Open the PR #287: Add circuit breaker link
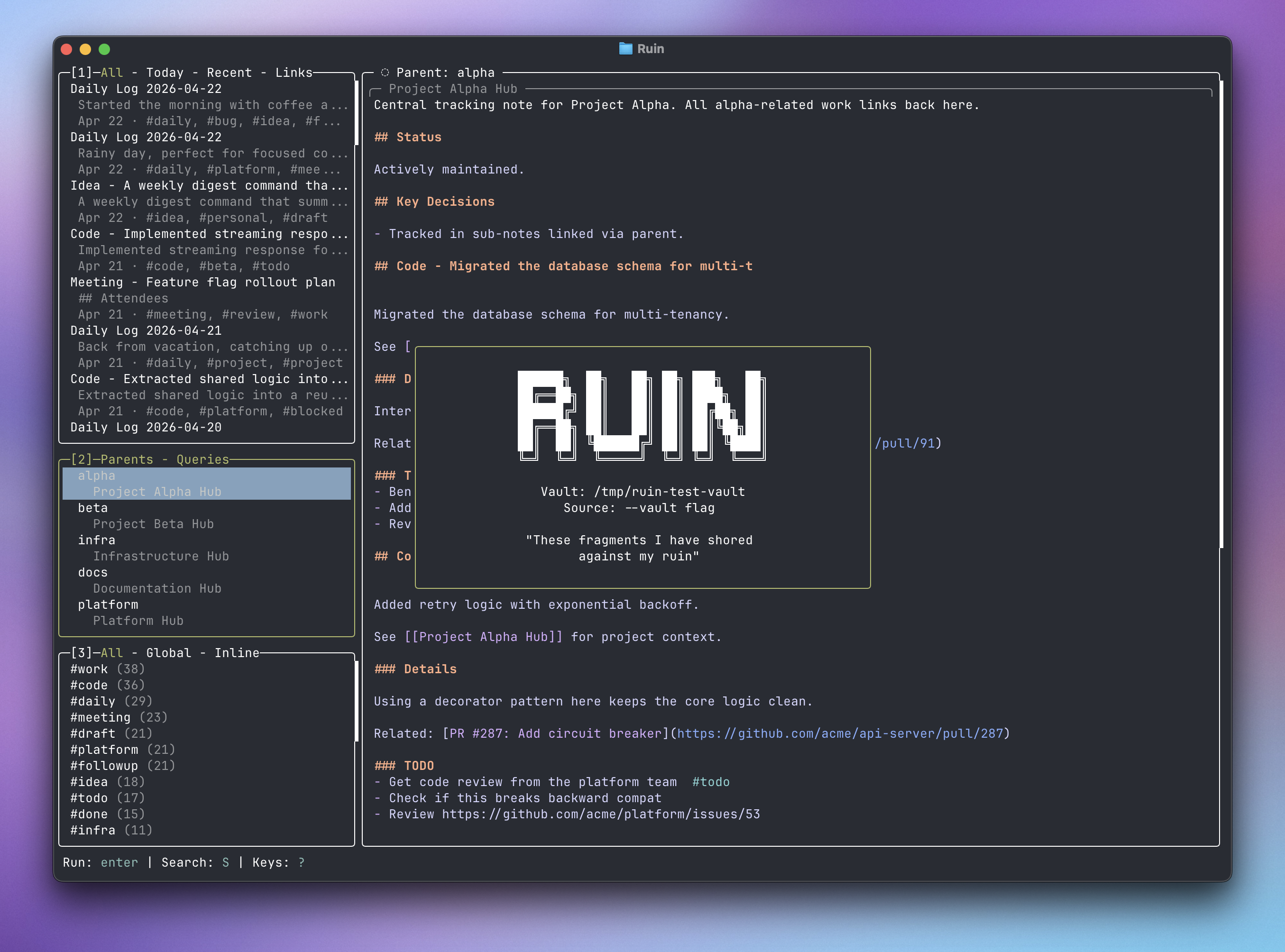 click(x=555, y=733)
